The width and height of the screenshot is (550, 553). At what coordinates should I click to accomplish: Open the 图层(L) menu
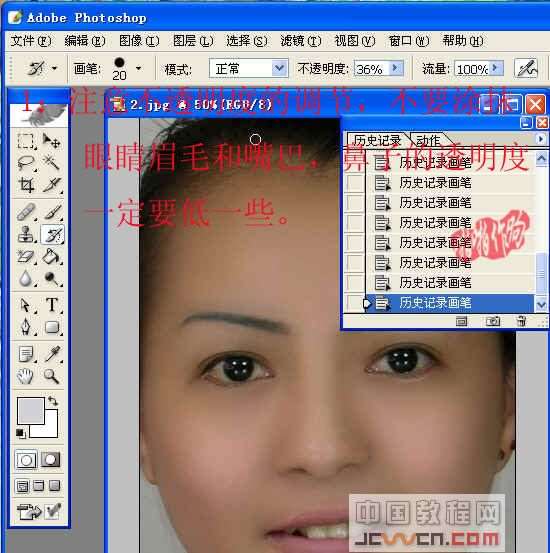point(193,41)
